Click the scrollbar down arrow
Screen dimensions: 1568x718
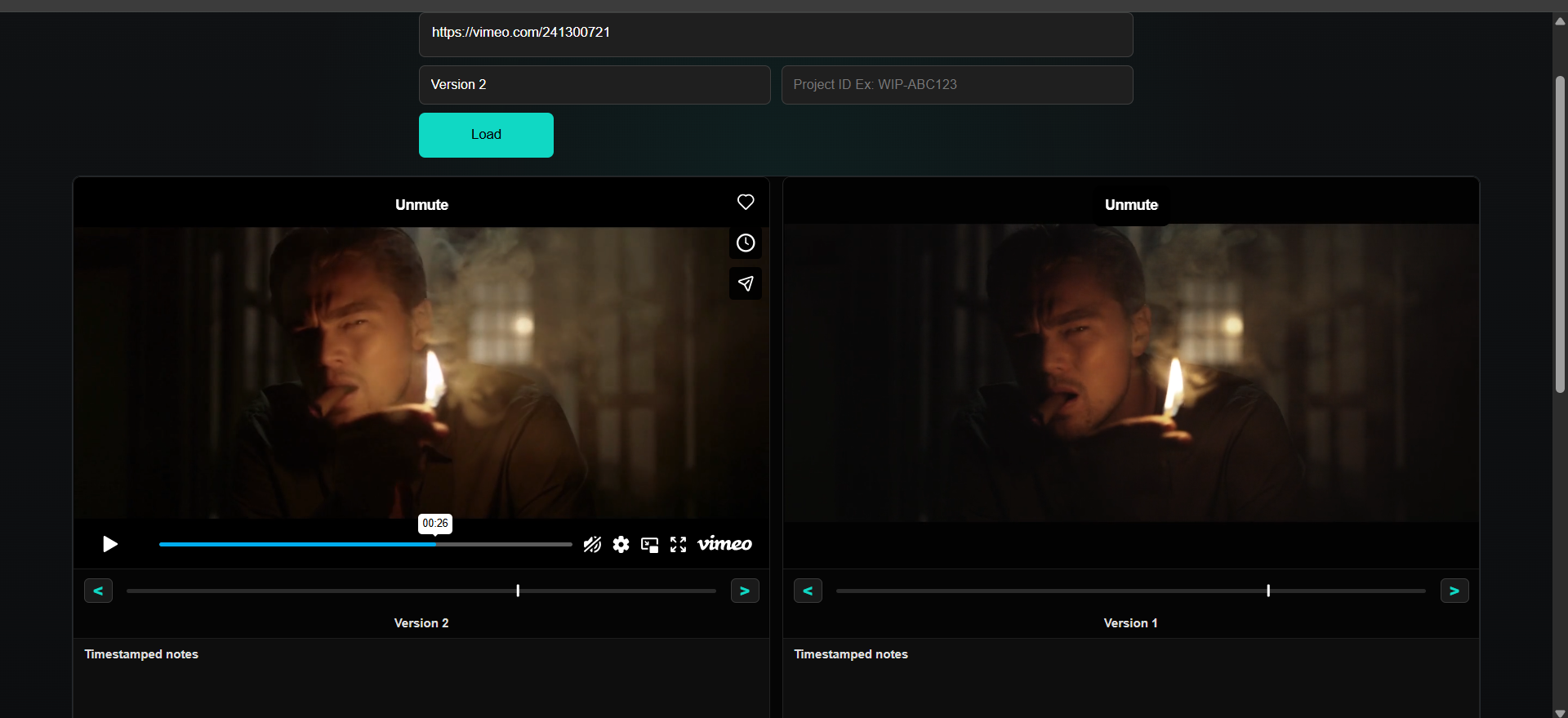[x=1560, y=711]
